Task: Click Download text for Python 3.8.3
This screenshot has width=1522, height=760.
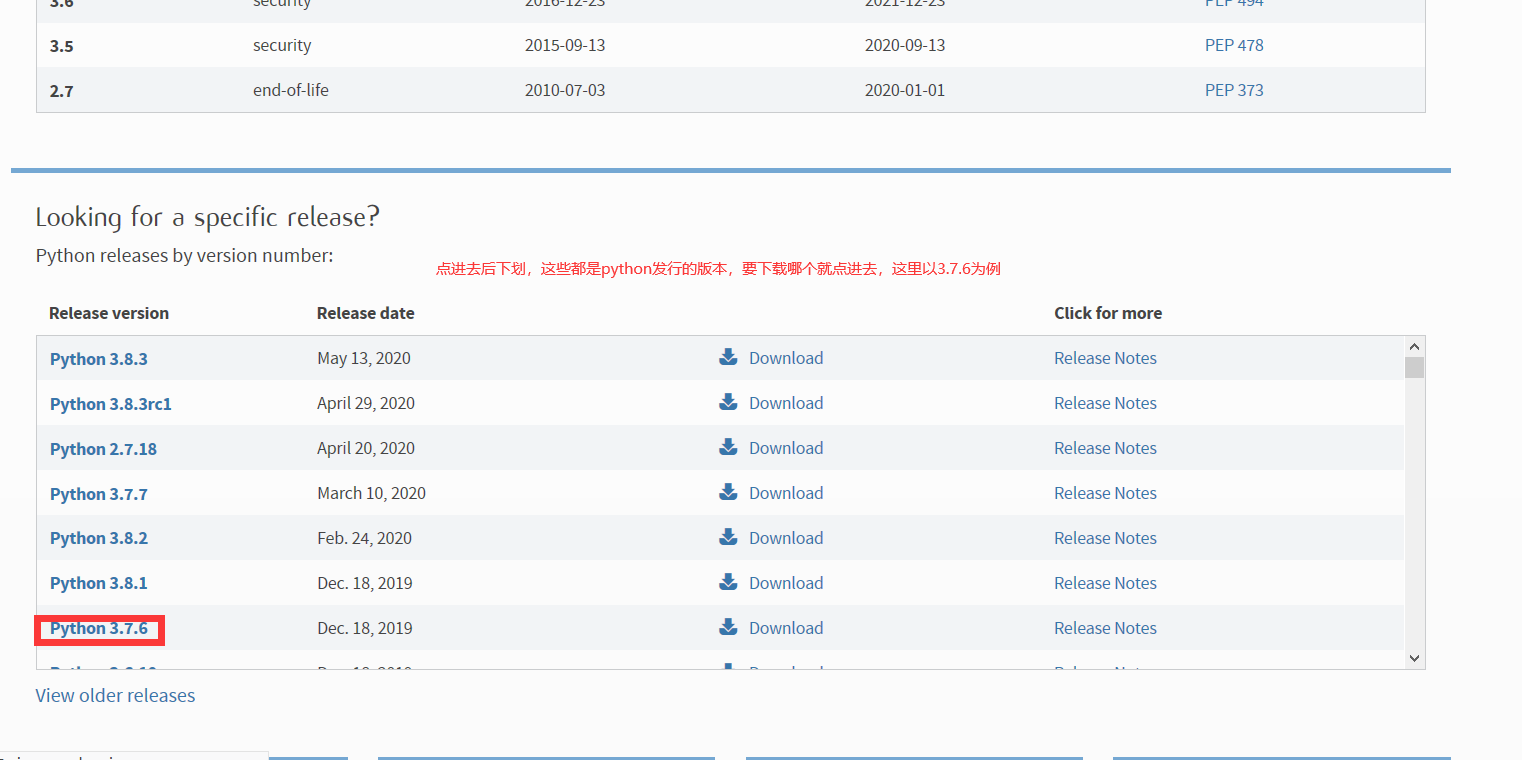Action: tap(786, 358)
